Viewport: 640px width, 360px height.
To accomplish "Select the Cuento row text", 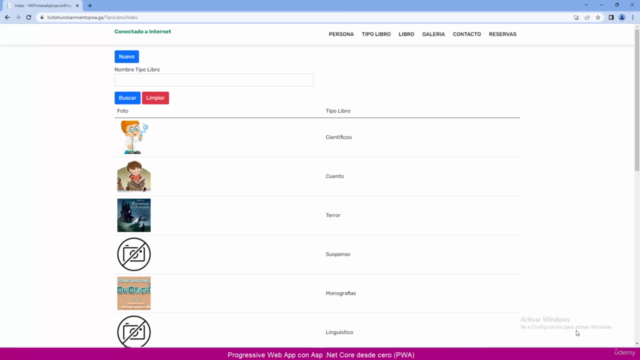I will (x=335, y=176).
